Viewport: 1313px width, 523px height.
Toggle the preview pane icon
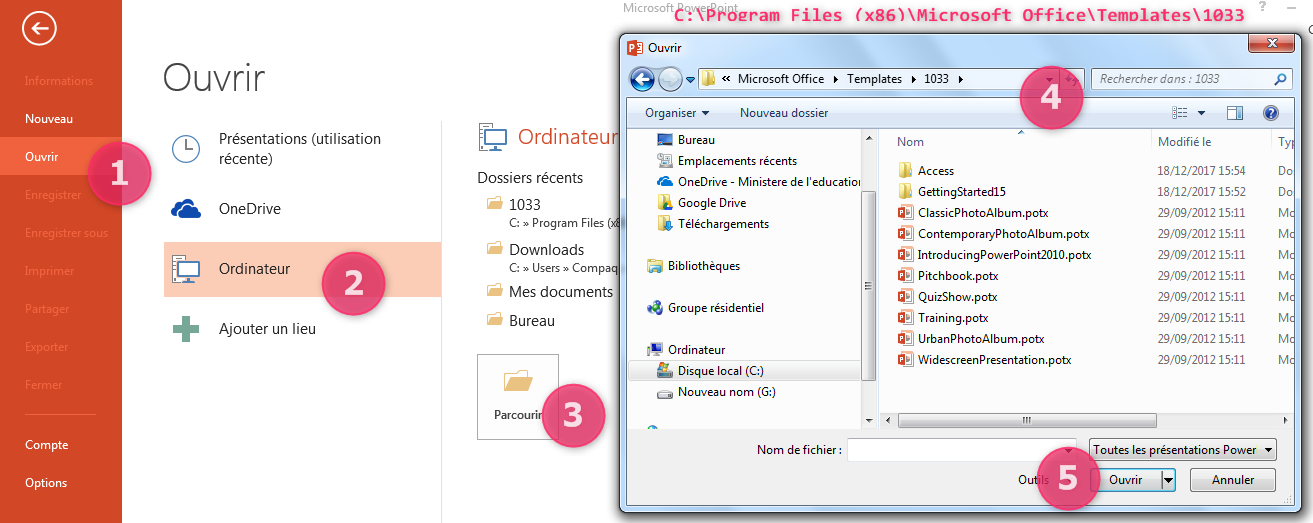pyautogui.click(x=1235, y=113)
